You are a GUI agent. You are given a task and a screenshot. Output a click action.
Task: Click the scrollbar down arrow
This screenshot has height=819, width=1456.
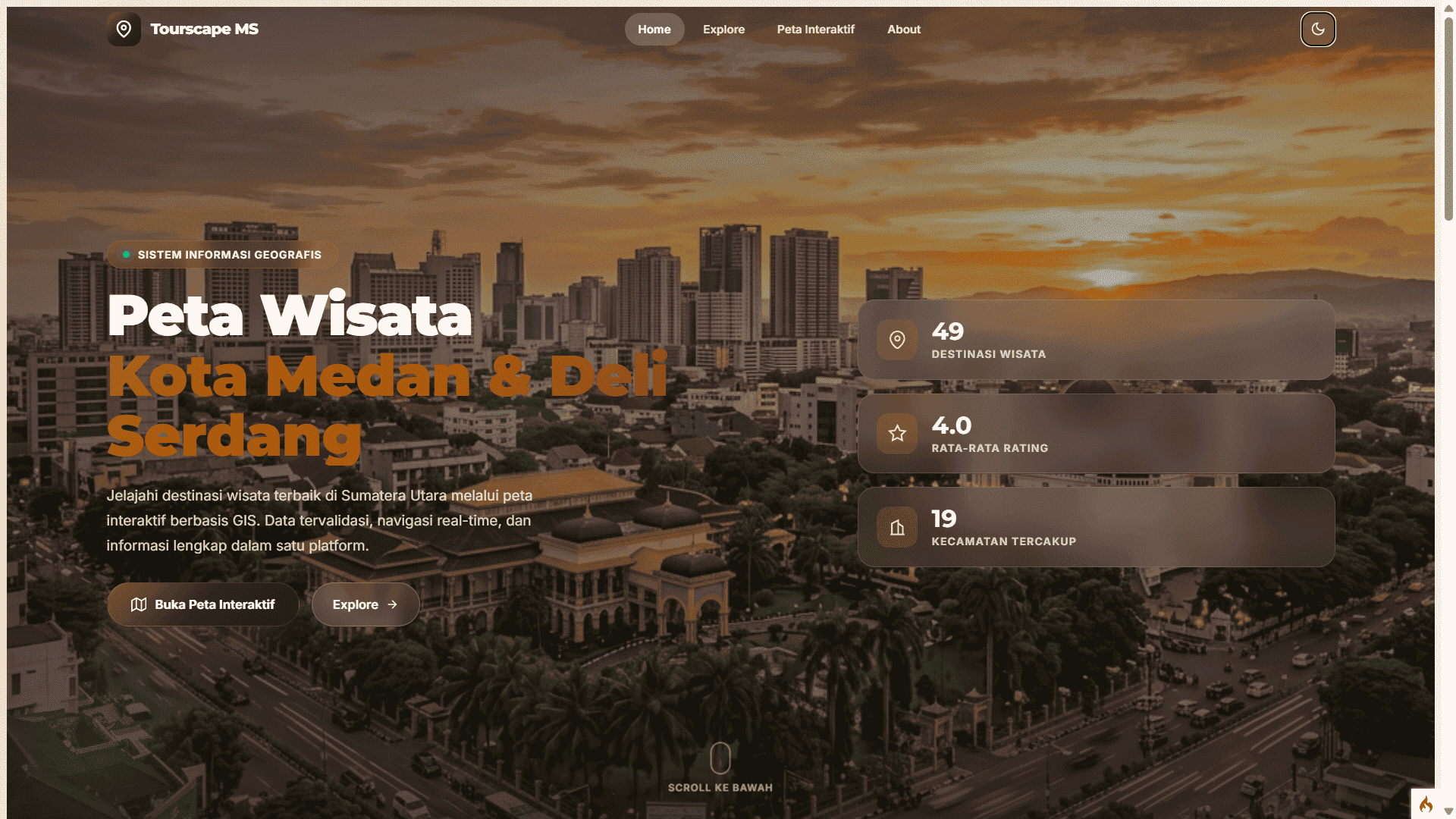coord(1448,811)
